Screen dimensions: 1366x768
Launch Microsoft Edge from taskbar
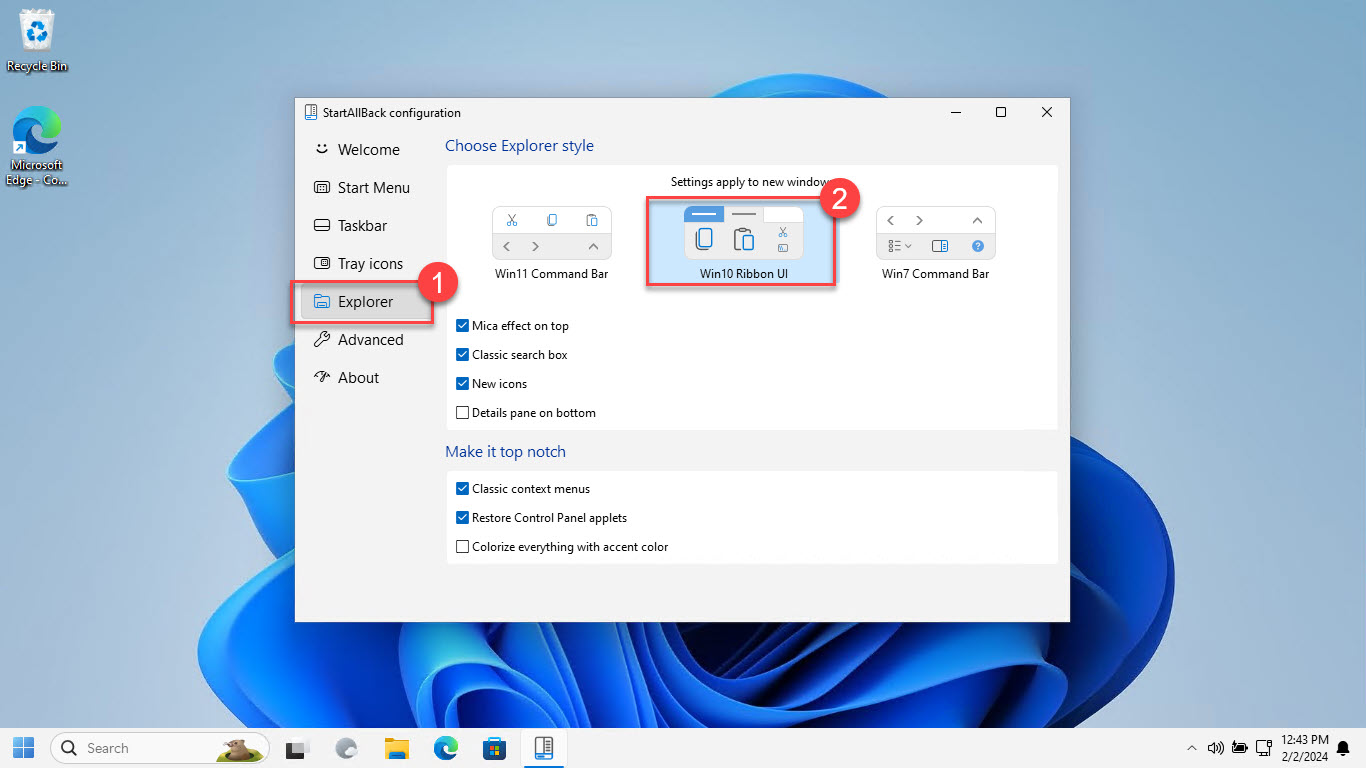(x=446, y=747)
